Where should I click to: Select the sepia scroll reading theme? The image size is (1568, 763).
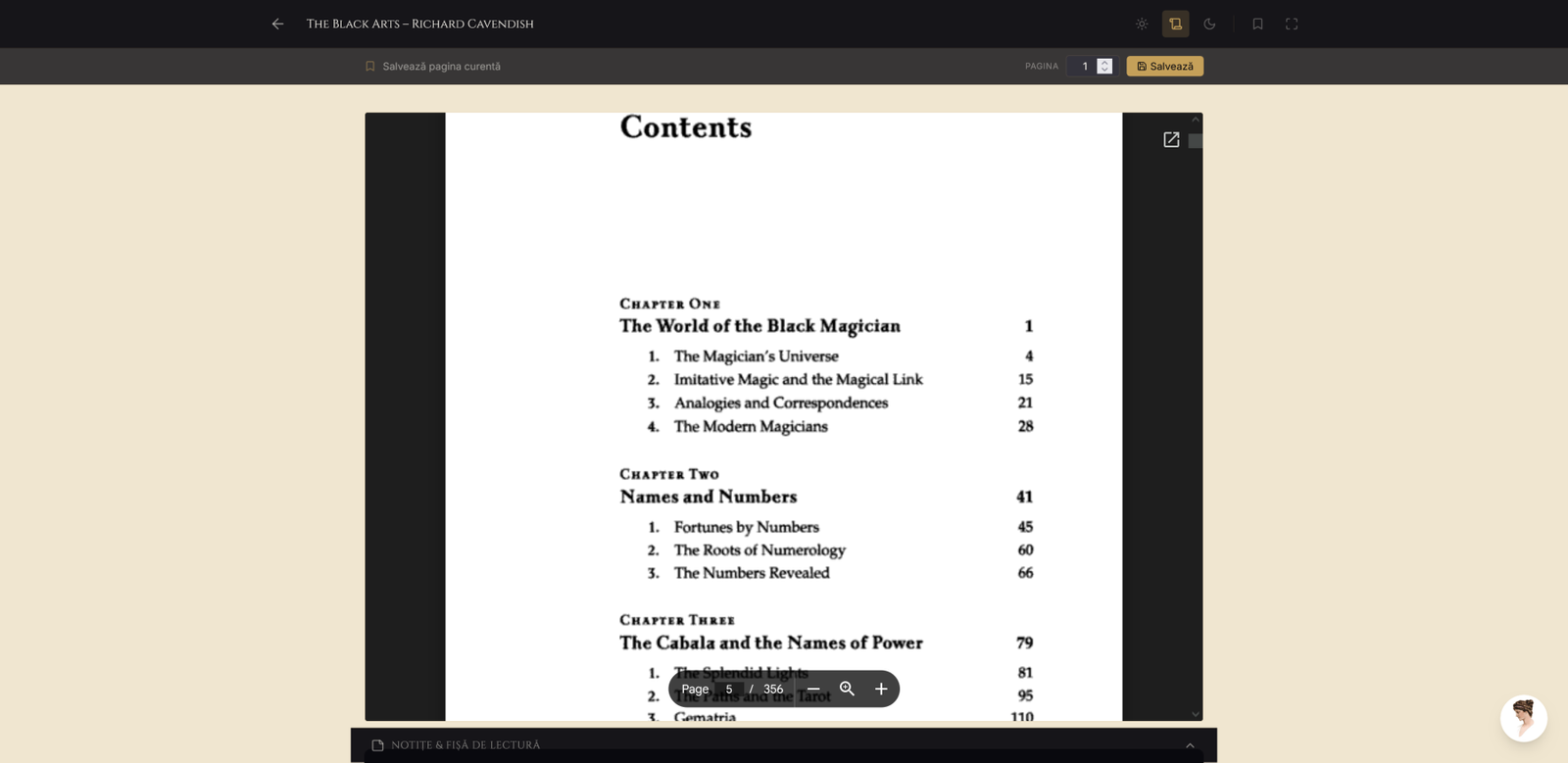pyautogui.click(x=1176, y=24)
